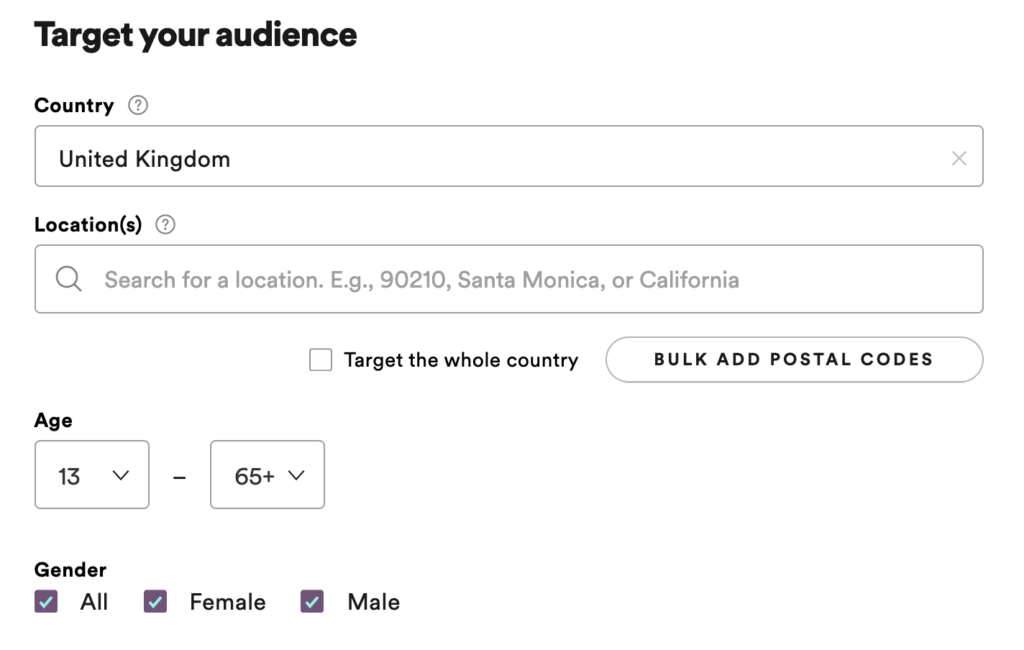Open the maximum age dropdown
The width and height of the screenshot is (1024, 650).
(267, 475)
